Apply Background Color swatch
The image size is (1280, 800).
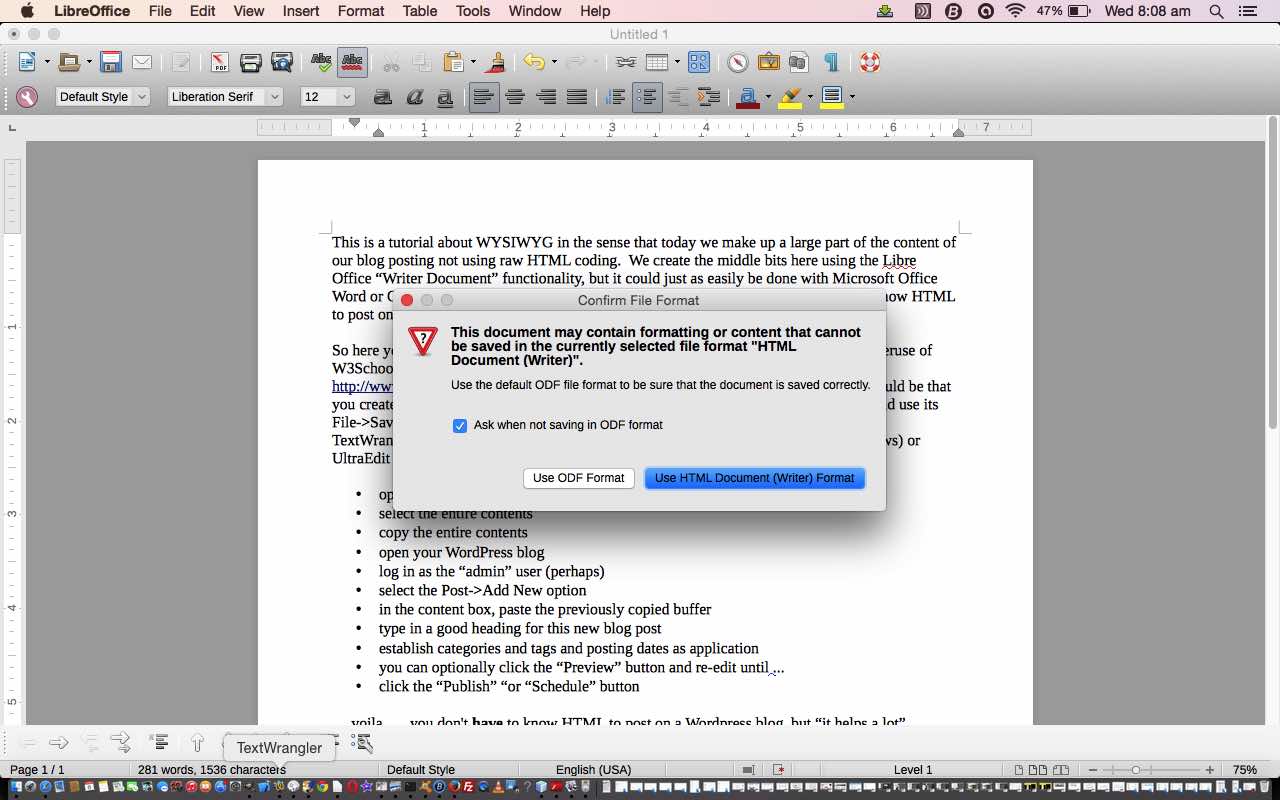[832, 97]
